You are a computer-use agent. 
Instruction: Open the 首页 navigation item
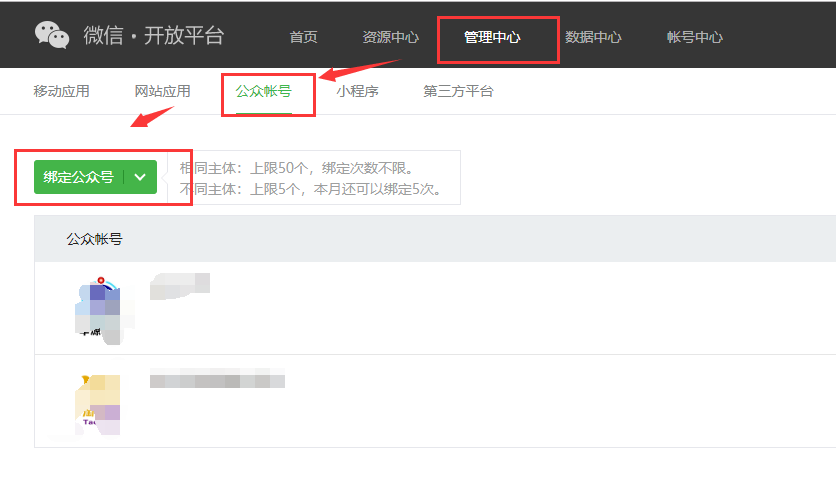[x=303, y=37]
